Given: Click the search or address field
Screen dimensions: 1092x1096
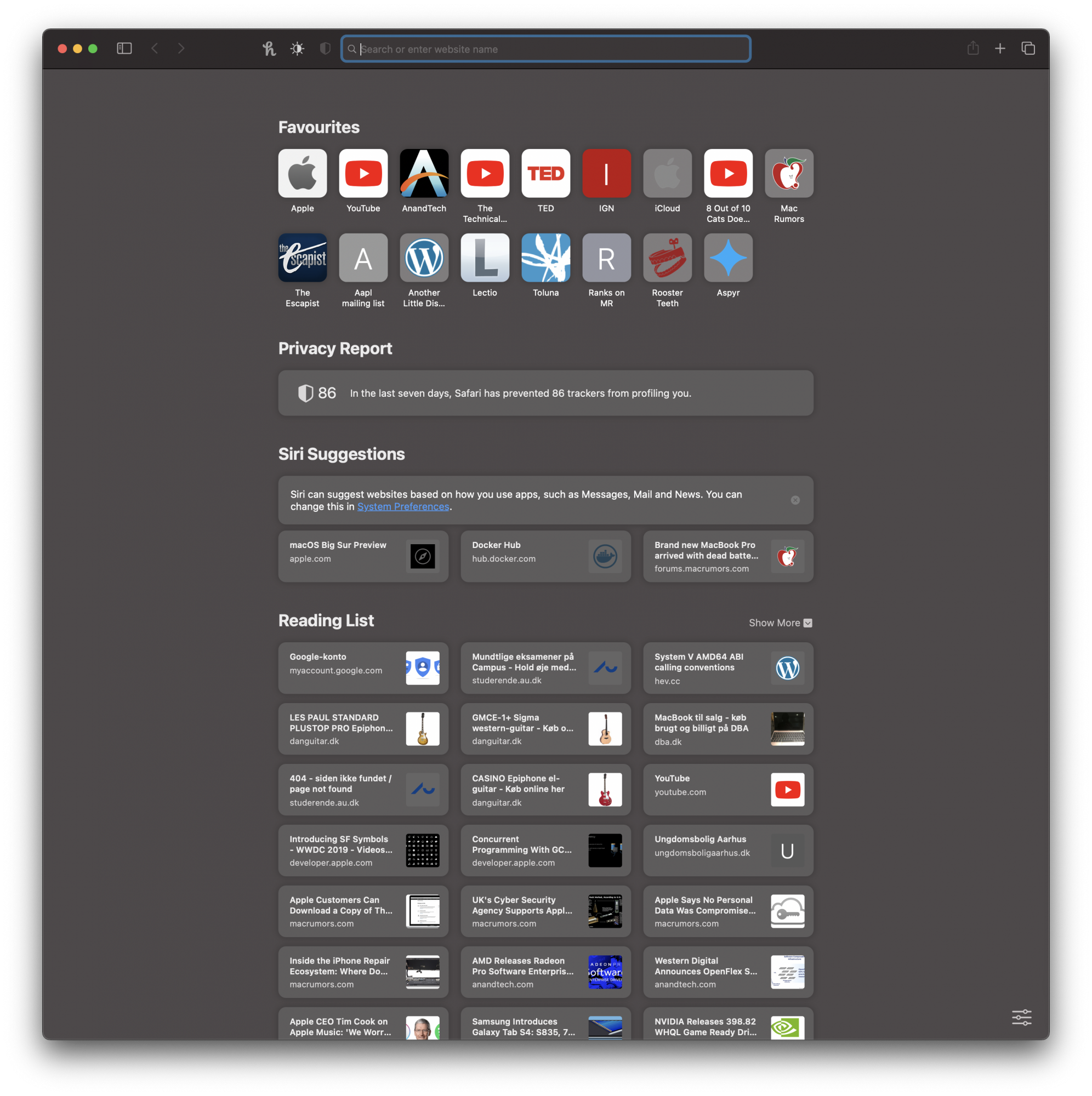Looking at the screenshot, I should pos(545,49).
